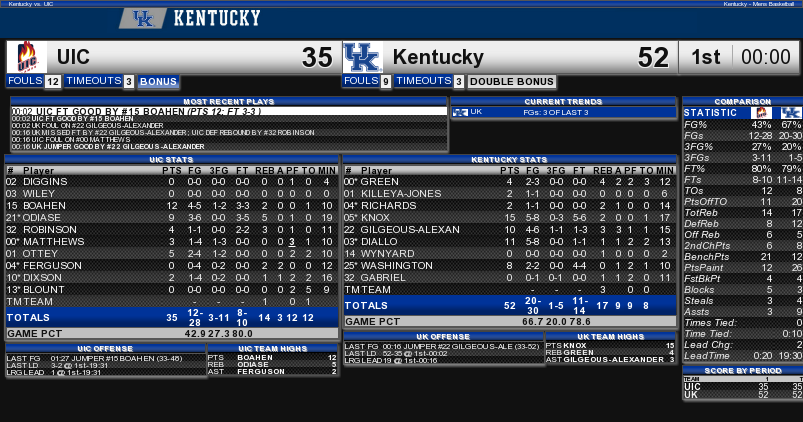
Task: Click the UIC logo in the Comparison header
Action: click(759, 112)
